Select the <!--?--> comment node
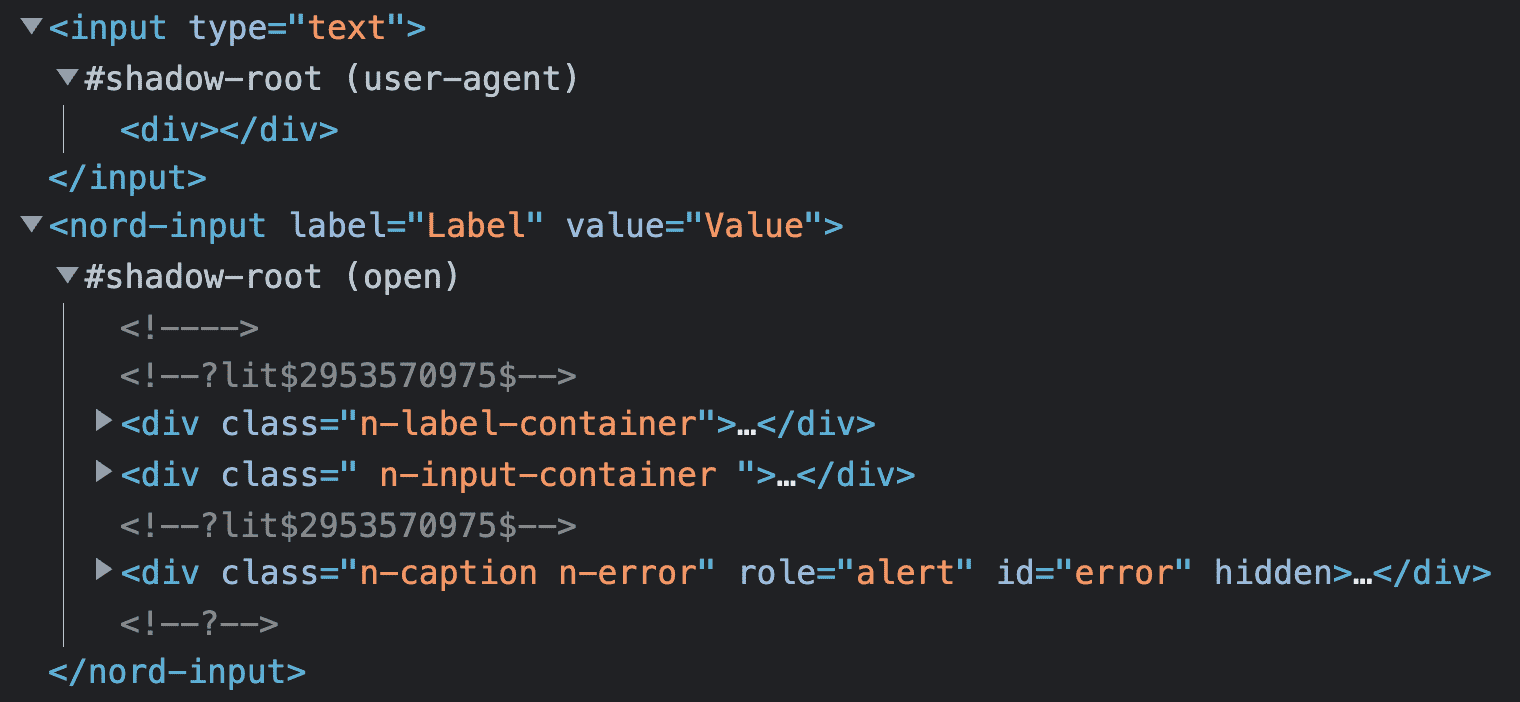This screenshot has width=1520, height=702. (199, 623)
